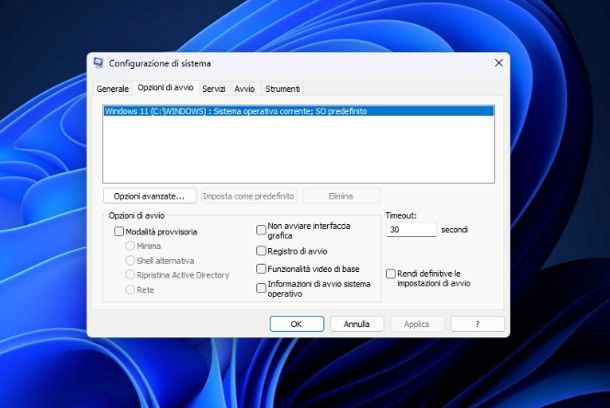Confirm with the OK button

(296, 324)
